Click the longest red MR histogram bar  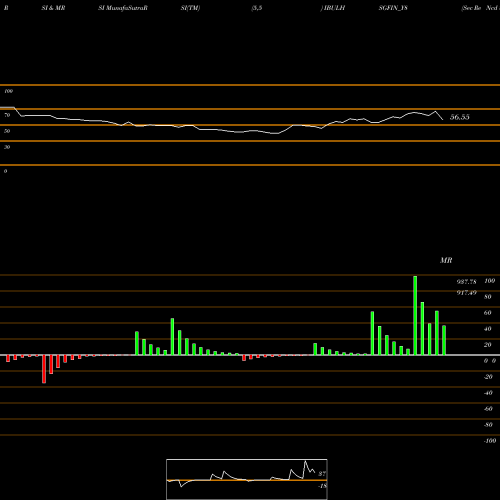[44, 369]
